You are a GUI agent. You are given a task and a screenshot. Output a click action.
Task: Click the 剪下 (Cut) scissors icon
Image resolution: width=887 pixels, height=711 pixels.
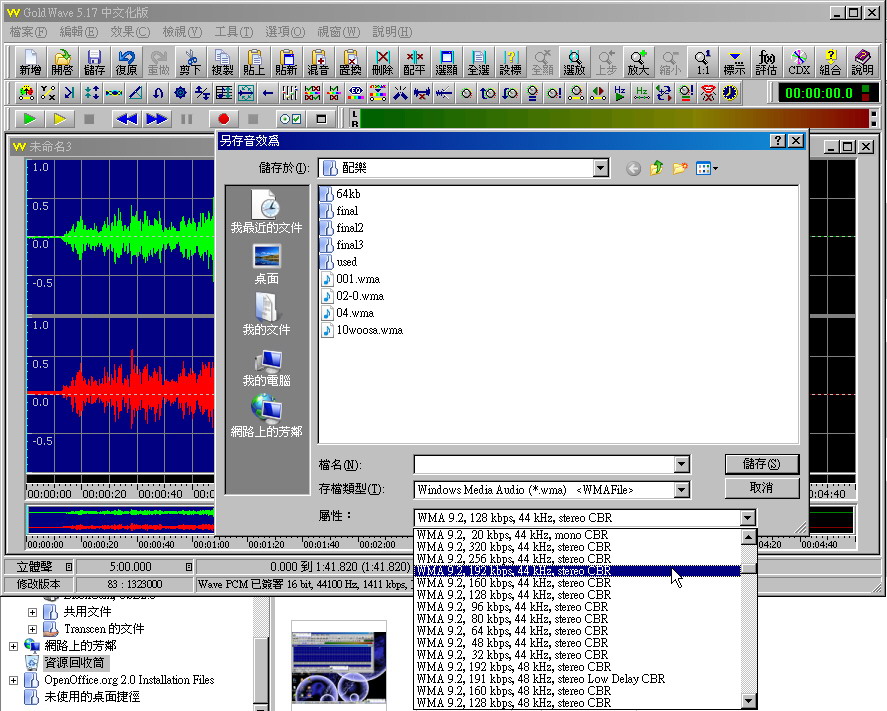pos(191,62)
